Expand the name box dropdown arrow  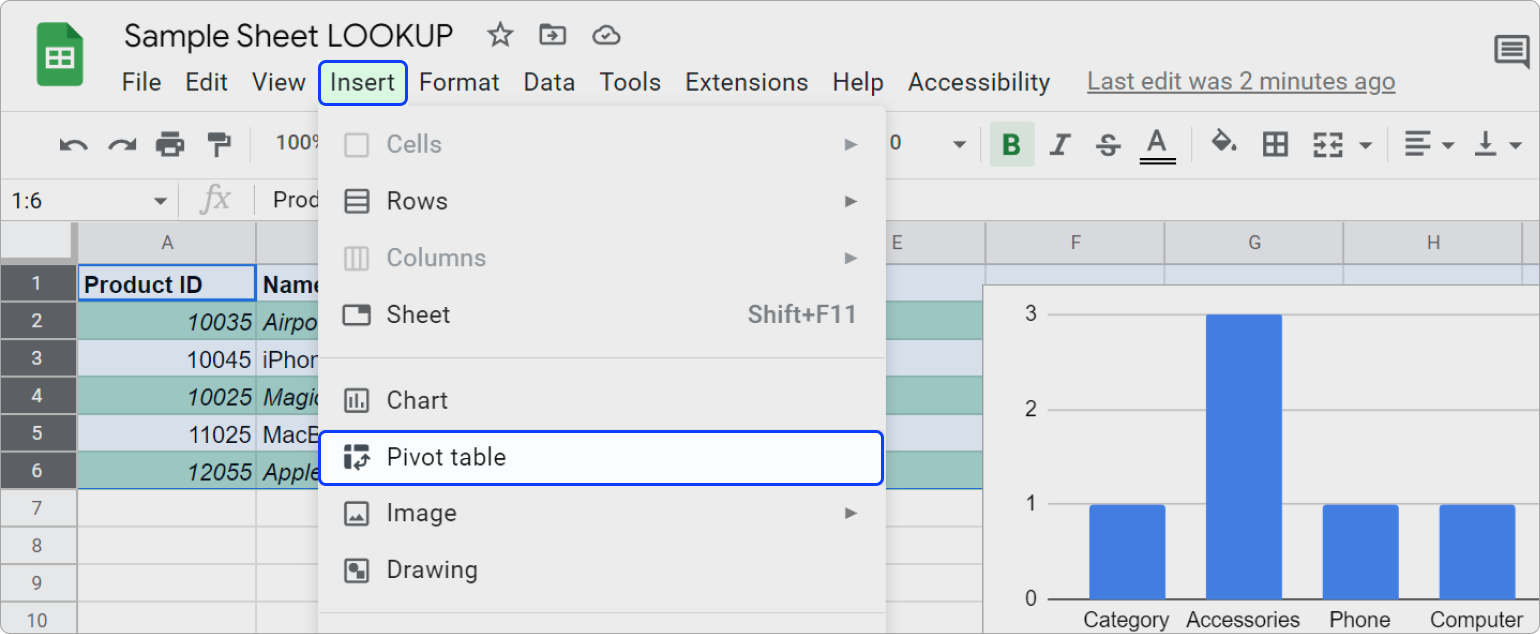pos(160,201)
